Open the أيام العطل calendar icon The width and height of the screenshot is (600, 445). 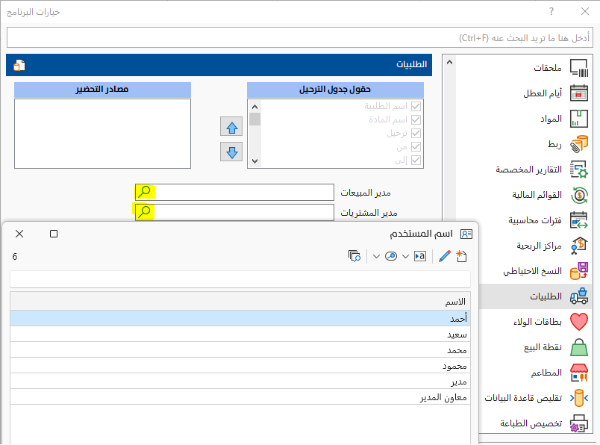tap(579, 93)
